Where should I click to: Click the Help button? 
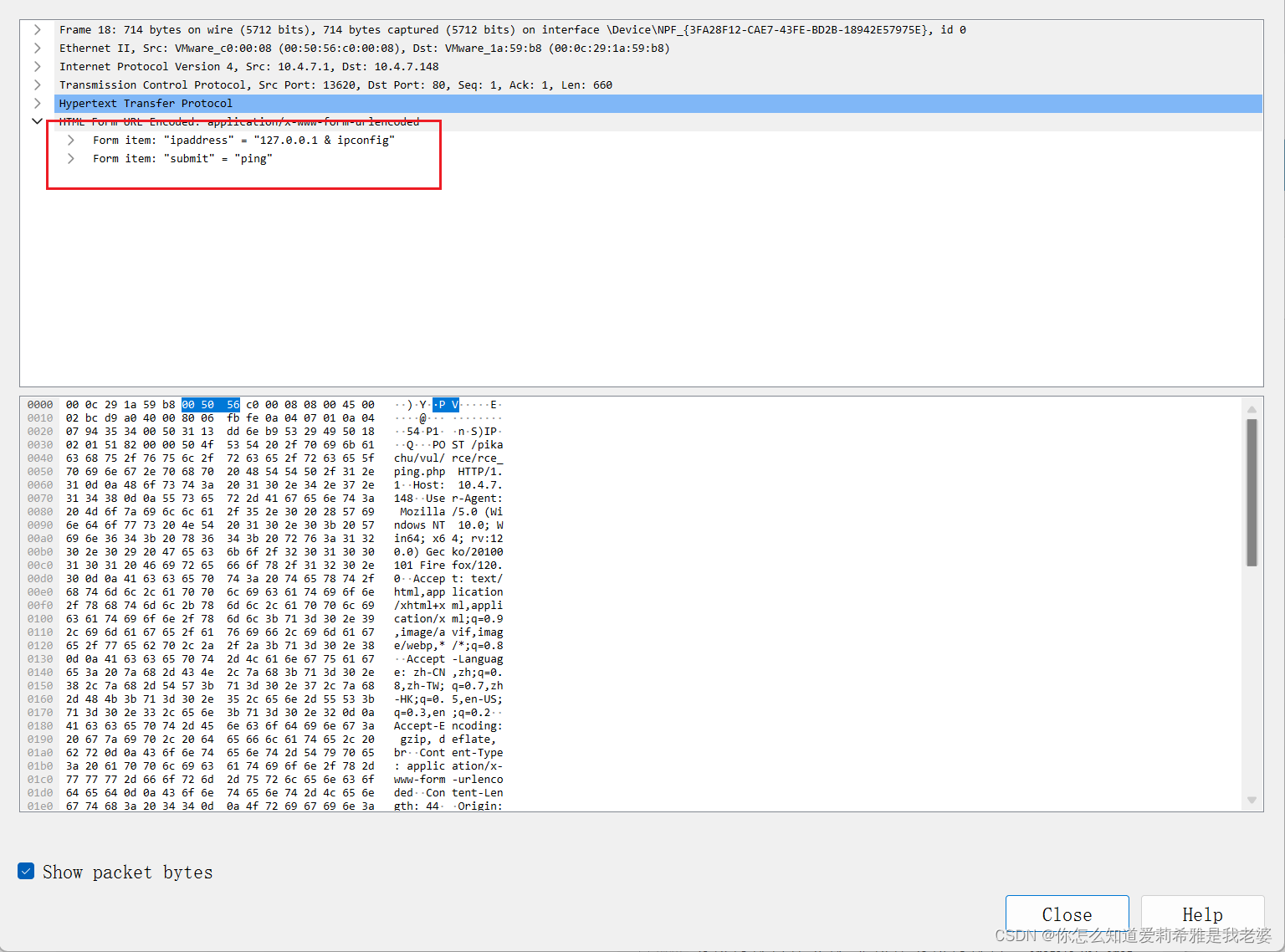(x=1202, y=914)
